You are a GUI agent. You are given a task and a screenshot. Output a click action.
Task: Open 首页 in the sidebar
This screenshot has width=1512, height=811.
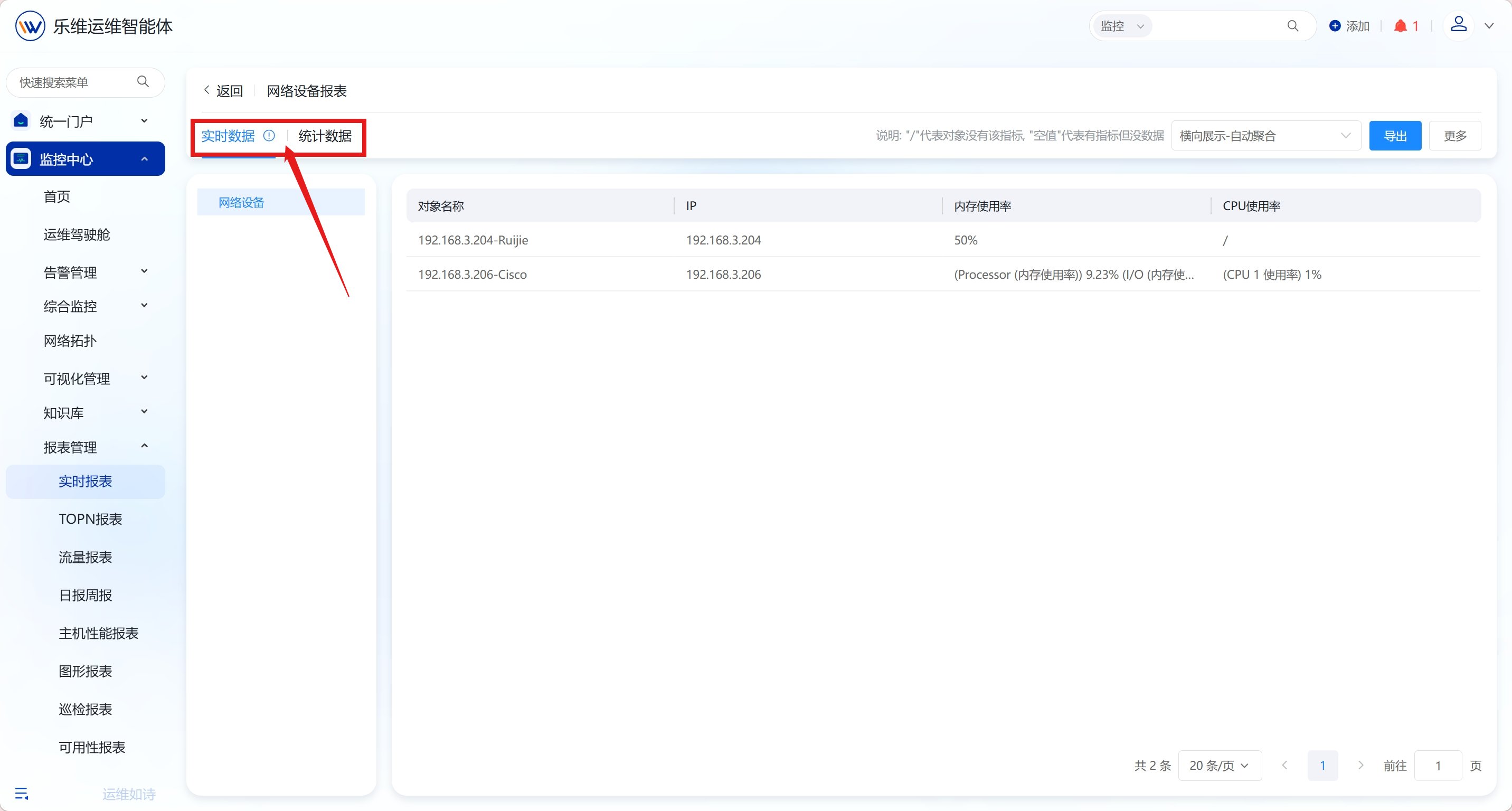coord(57,196)
